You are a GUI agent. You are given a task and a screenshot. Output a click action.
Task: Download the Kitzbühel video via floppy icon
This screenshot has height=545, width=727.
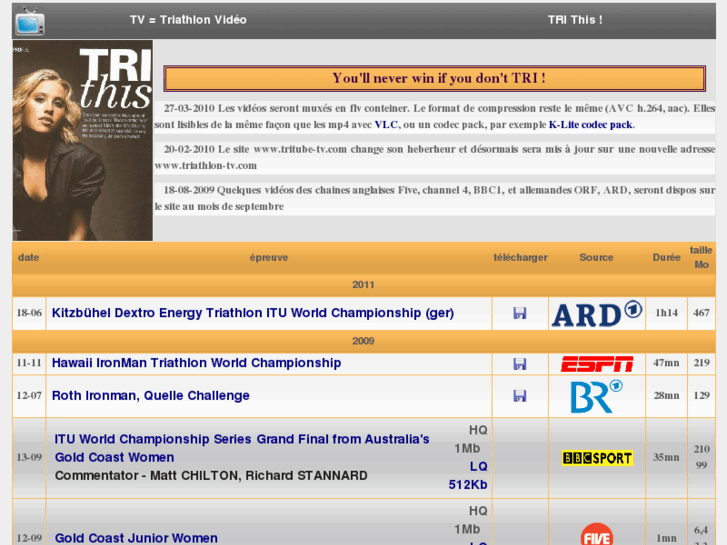click(520, 313)
